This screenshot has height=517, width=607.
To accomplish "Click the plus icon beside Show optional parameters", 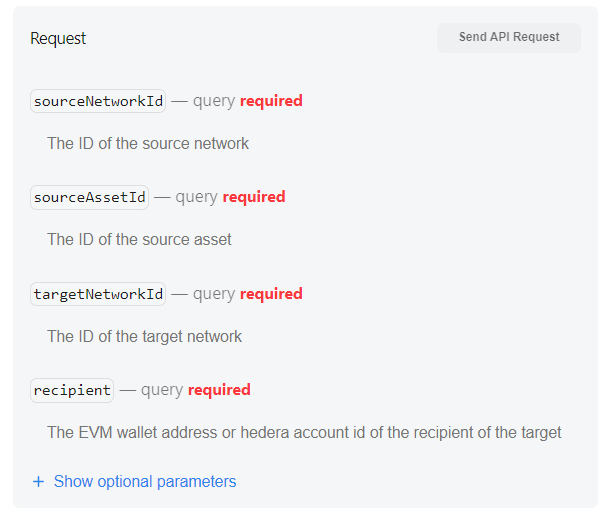I will tap(39, 482).
